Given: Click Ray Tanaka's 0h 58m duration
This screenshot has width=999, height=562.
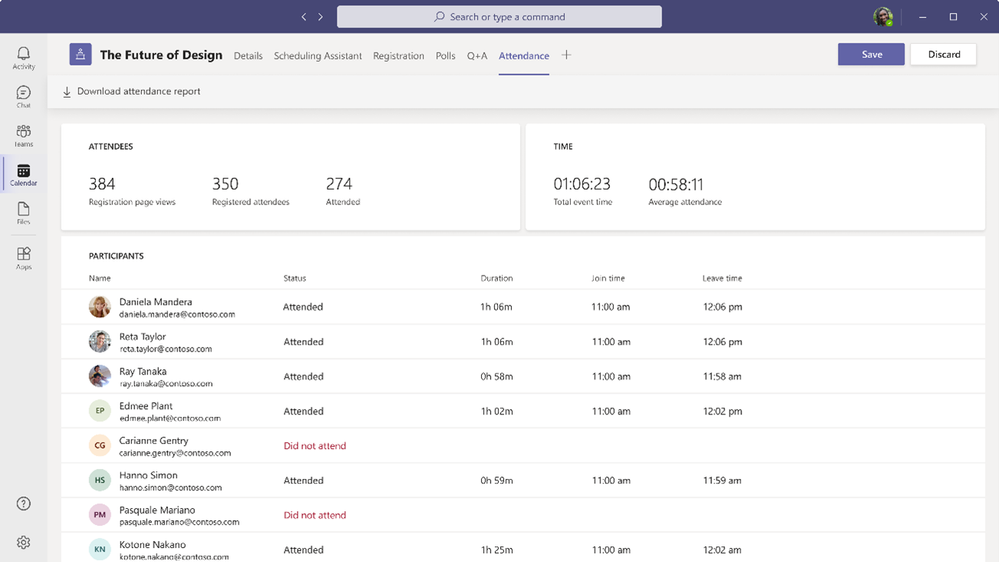Looking at the screenshot, I should coord(496,377).
